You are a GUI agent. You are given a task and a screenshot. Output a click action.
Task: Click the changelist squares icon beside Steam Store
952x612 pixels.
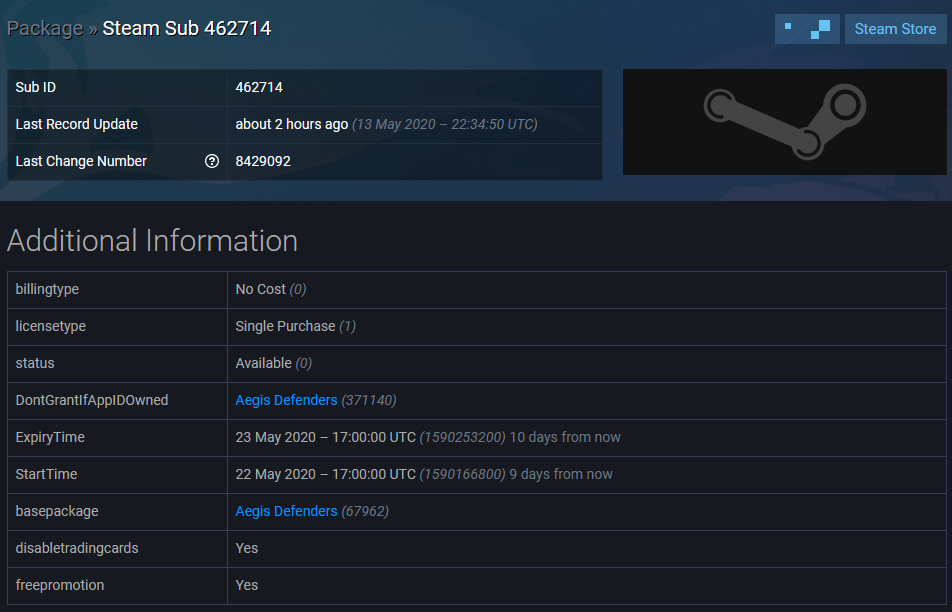point(807,29)
